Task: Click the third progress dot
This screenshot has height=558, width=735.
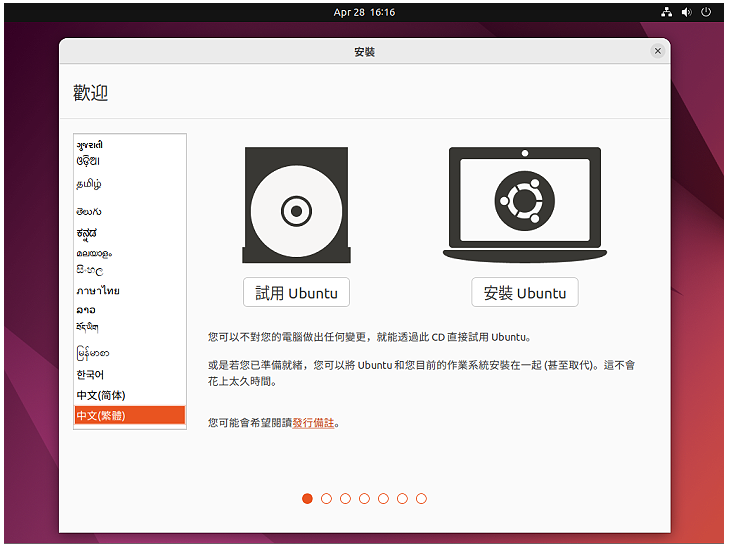Action: click(345, 498)
